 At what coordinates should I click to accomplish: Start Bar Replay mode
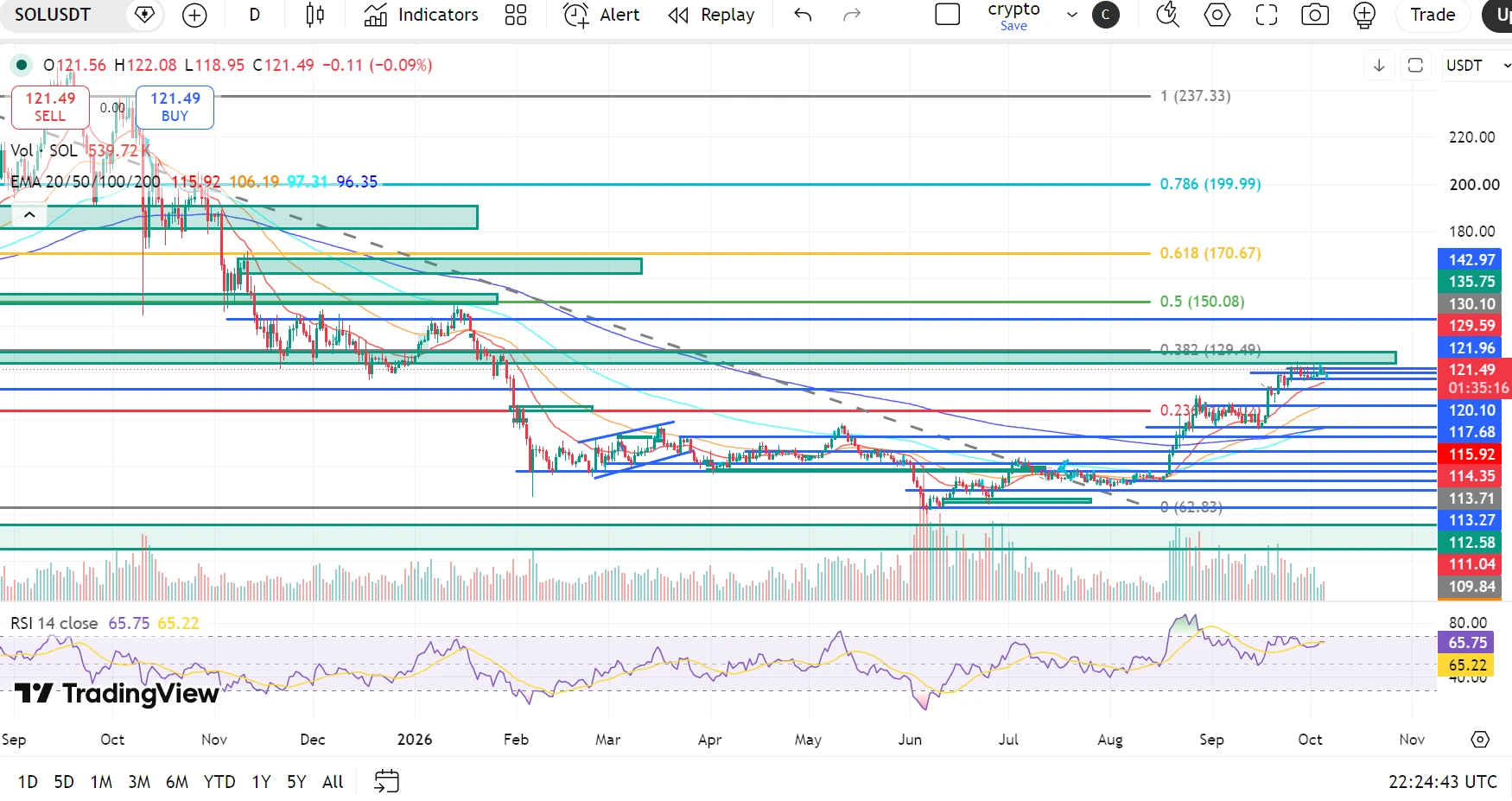712,15
